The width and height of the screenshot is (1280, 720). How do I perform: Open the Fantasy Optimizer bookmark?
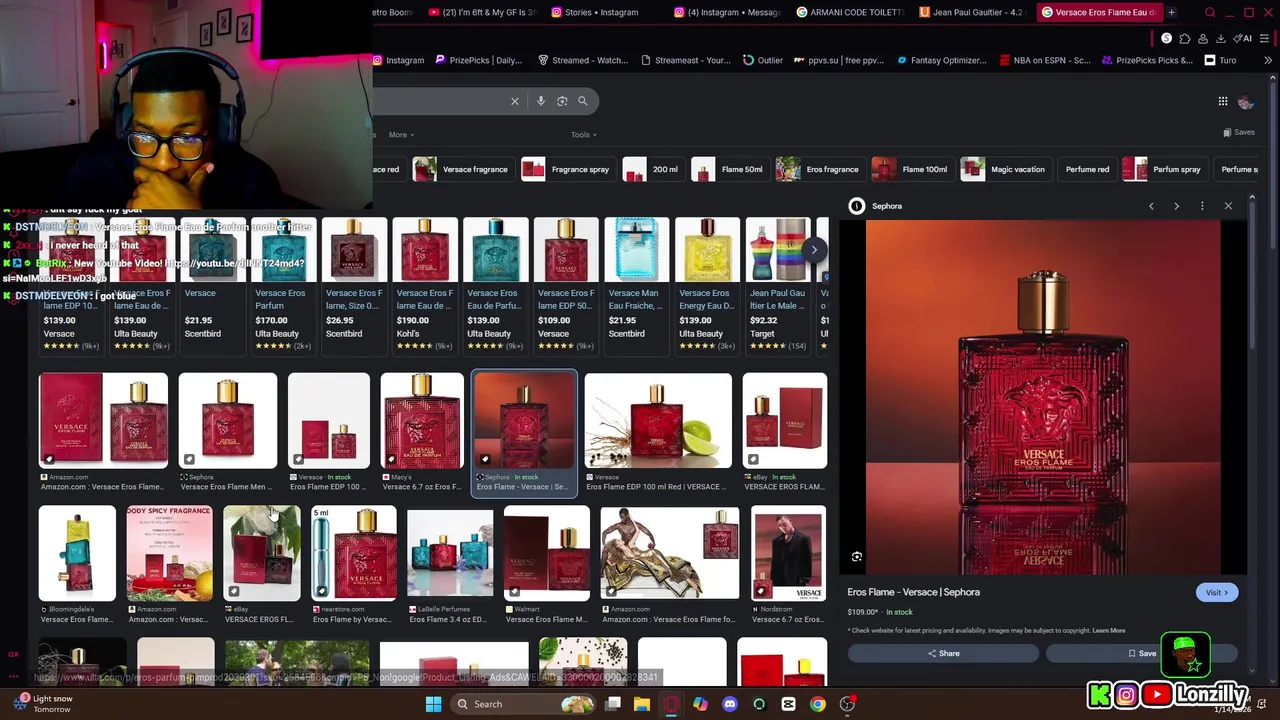point(942,60)
